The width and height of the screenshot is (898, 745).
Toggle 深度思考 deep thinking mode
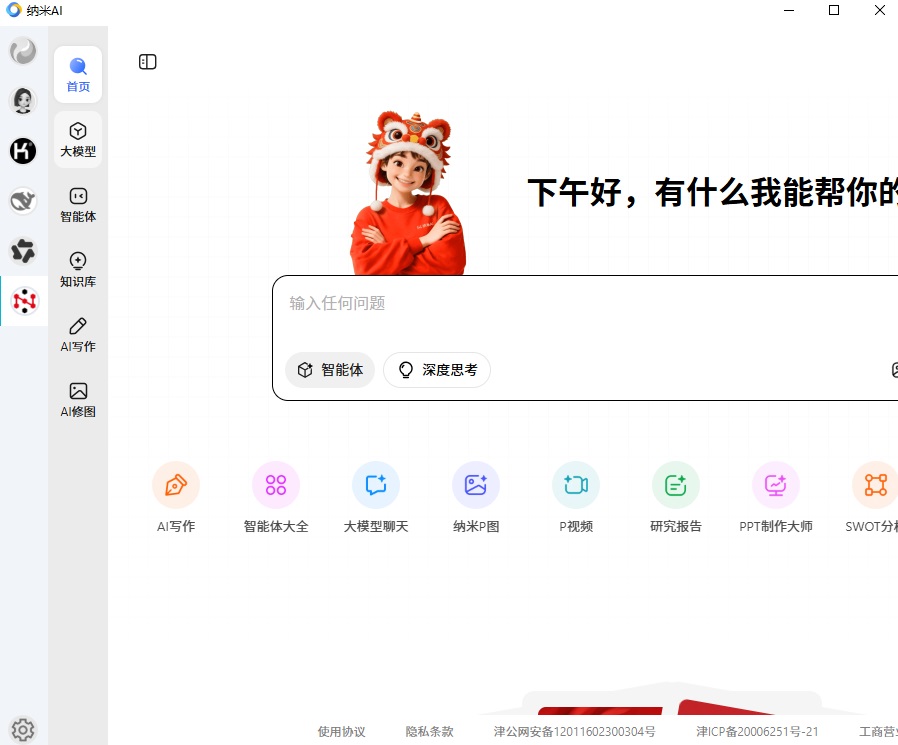pos(437,370)
